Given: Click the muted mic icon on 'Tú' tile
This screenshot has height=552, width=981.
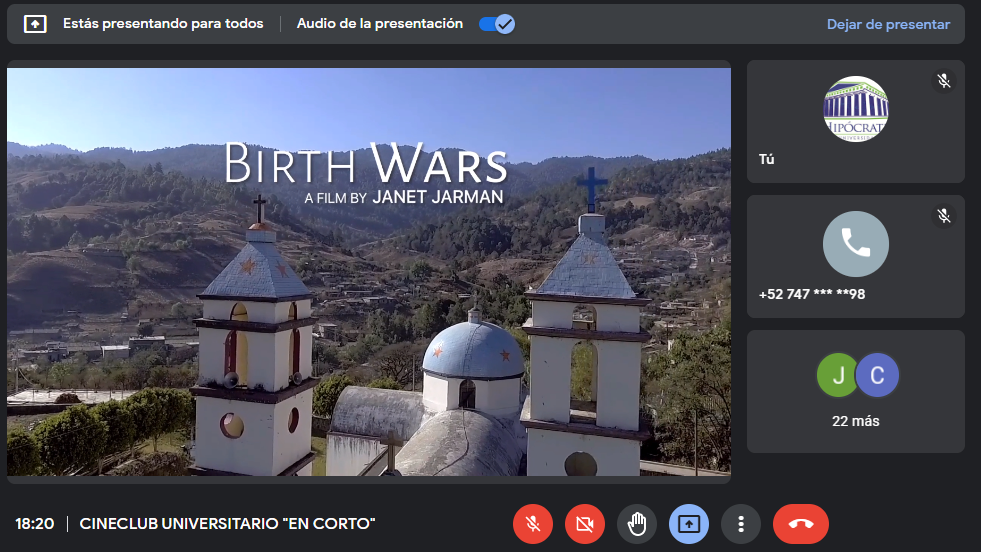Looking at the screenshot, I should (x=943, y=81).
